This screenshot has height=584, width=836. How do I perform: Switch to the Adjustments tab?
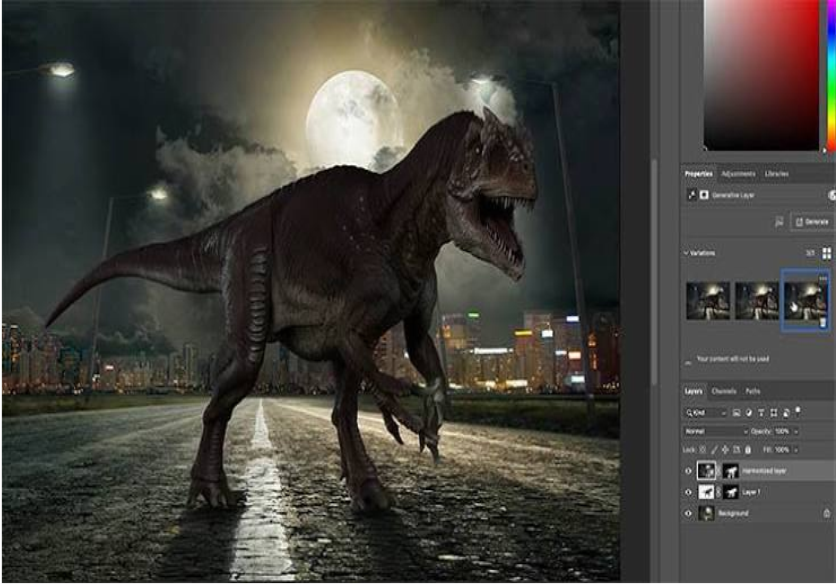point(738,174)
